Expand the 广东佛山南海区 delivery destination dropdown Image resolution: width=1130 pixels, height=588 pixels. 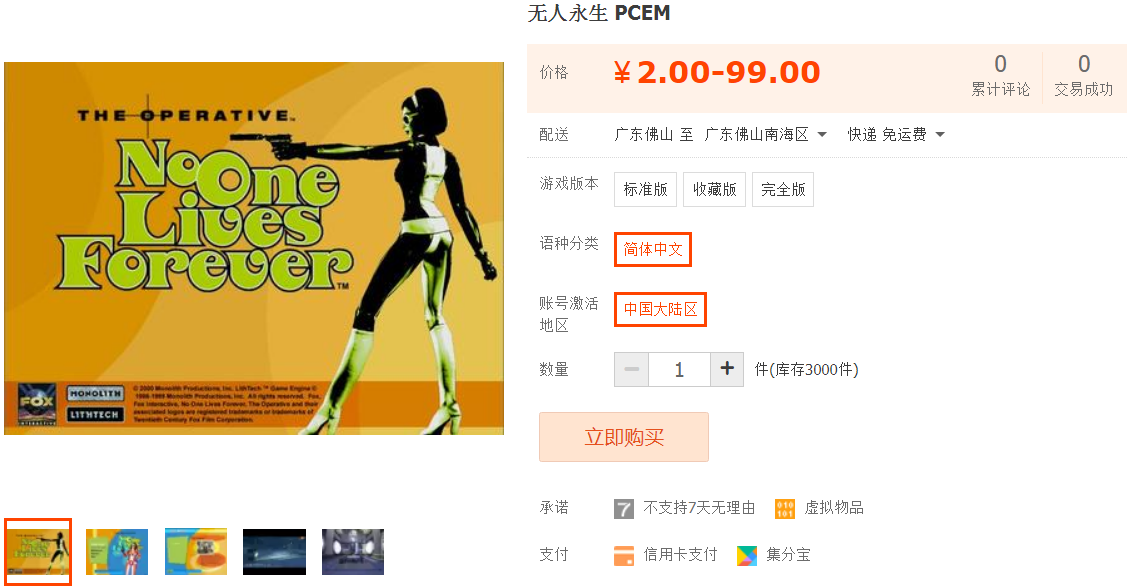765,135
